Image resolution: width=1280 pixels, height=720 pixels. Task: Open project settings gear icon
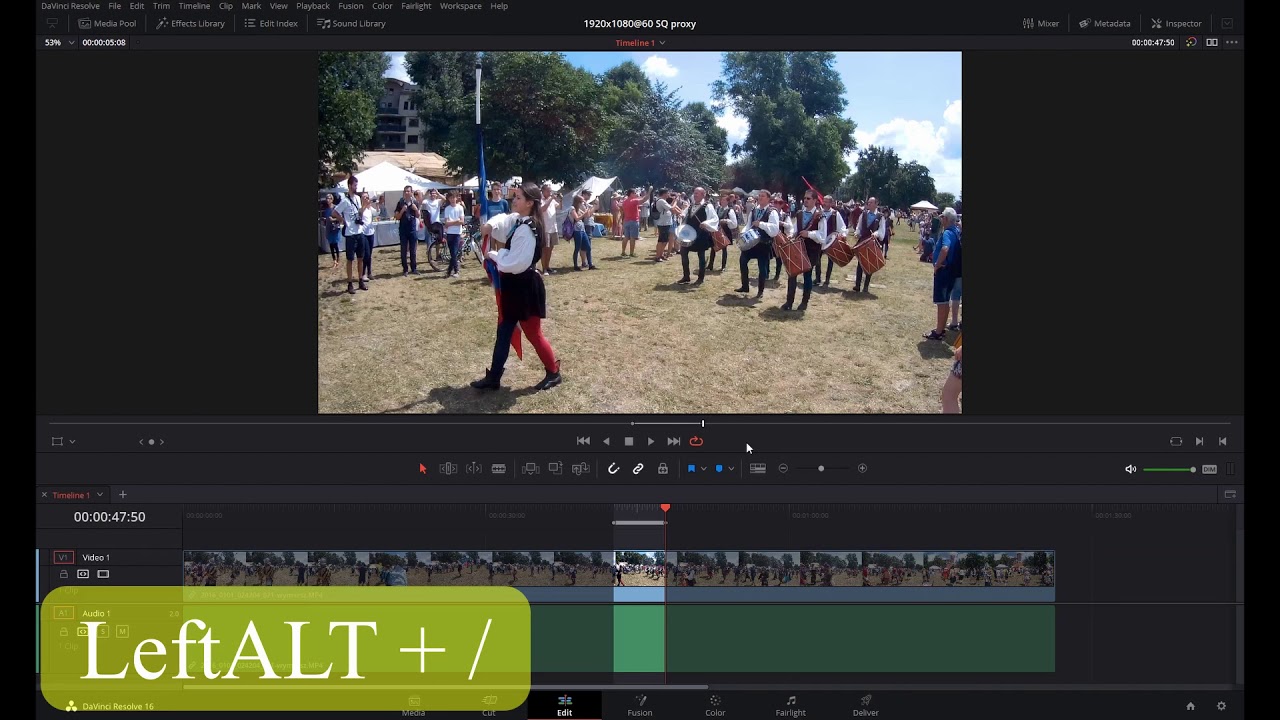[x=1221, y=706]
